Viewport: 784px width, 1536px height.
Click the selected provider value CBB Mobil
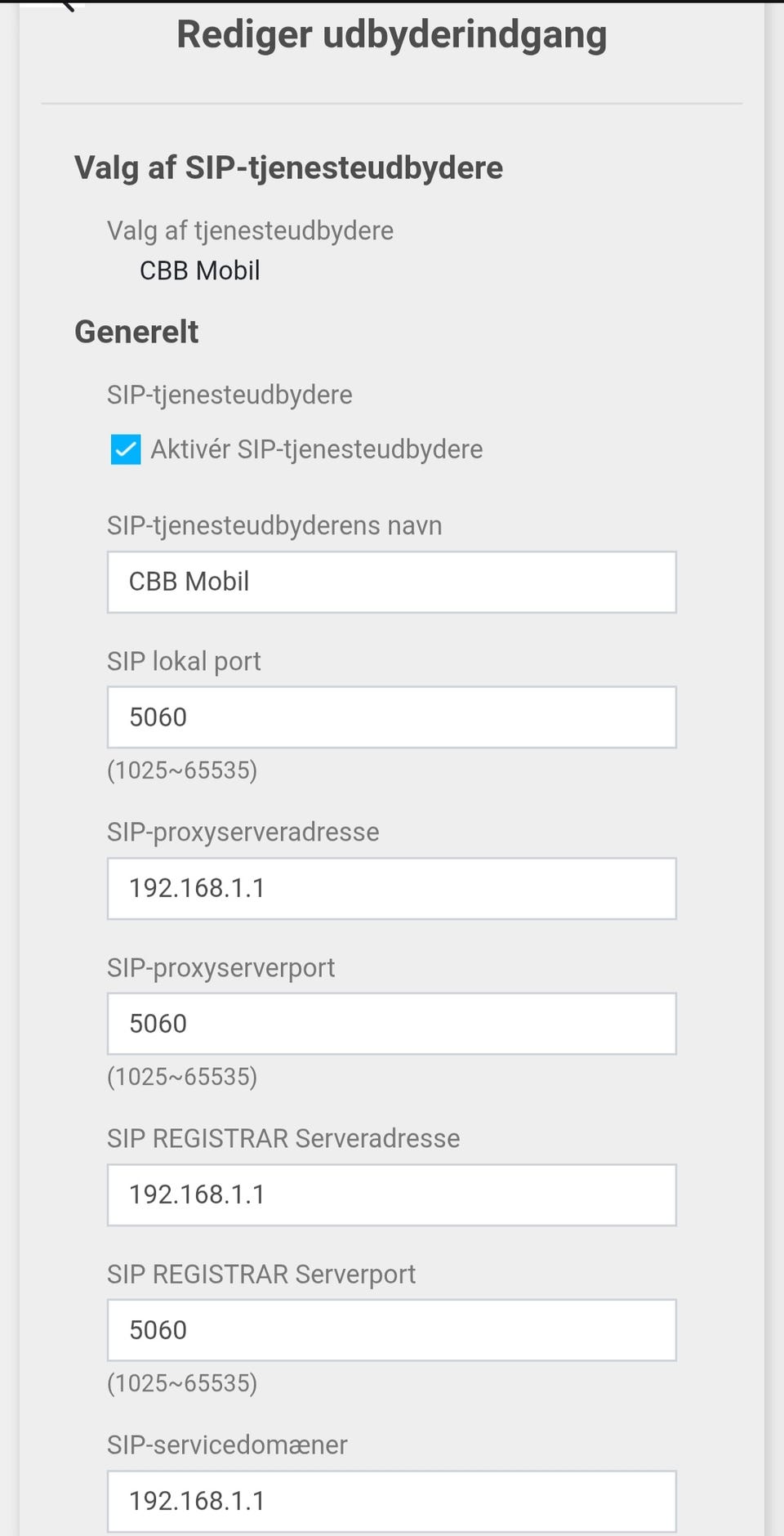pos(199,270)
